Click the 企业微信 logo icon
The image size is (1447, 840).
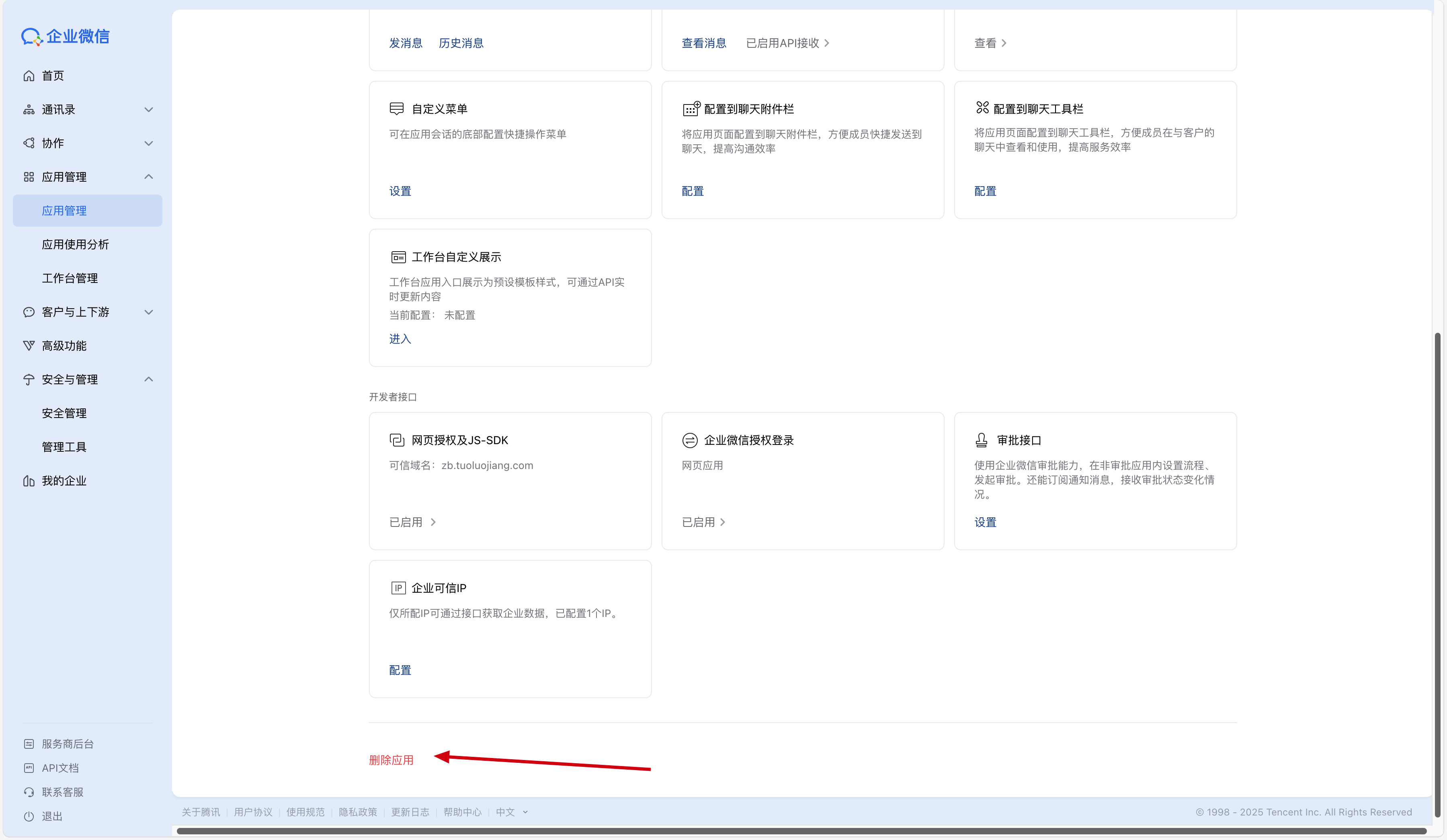coord(32,36)
